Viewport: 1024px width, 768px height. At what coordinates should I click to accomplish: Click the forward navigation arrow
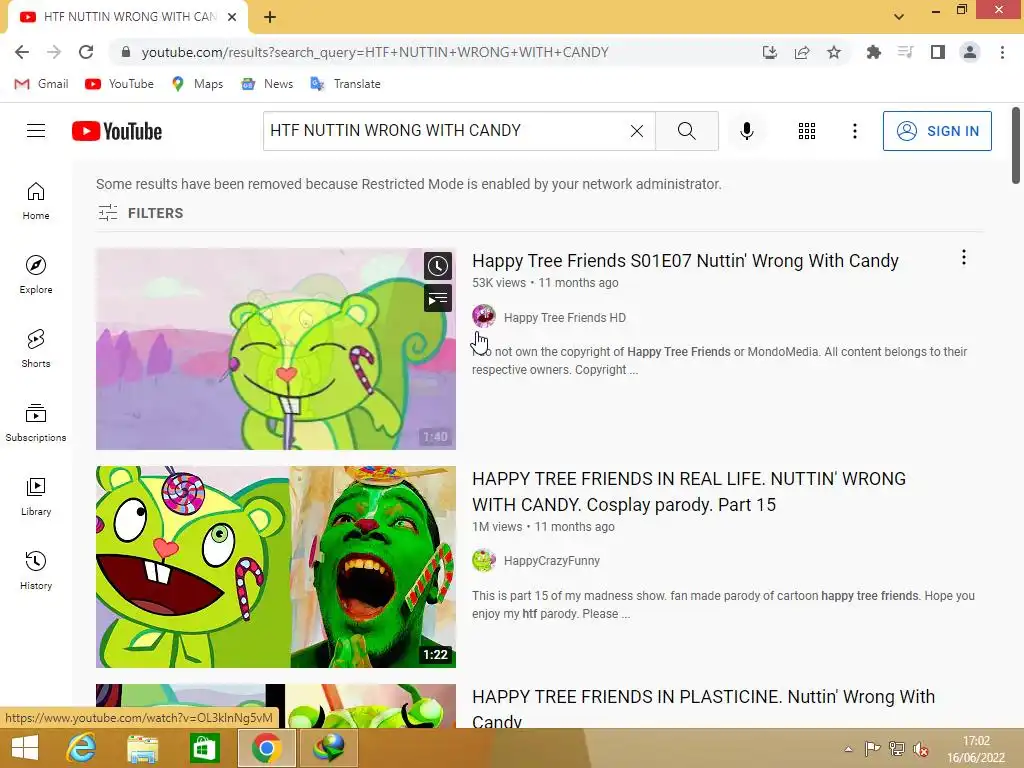click(x=54, y=52)
